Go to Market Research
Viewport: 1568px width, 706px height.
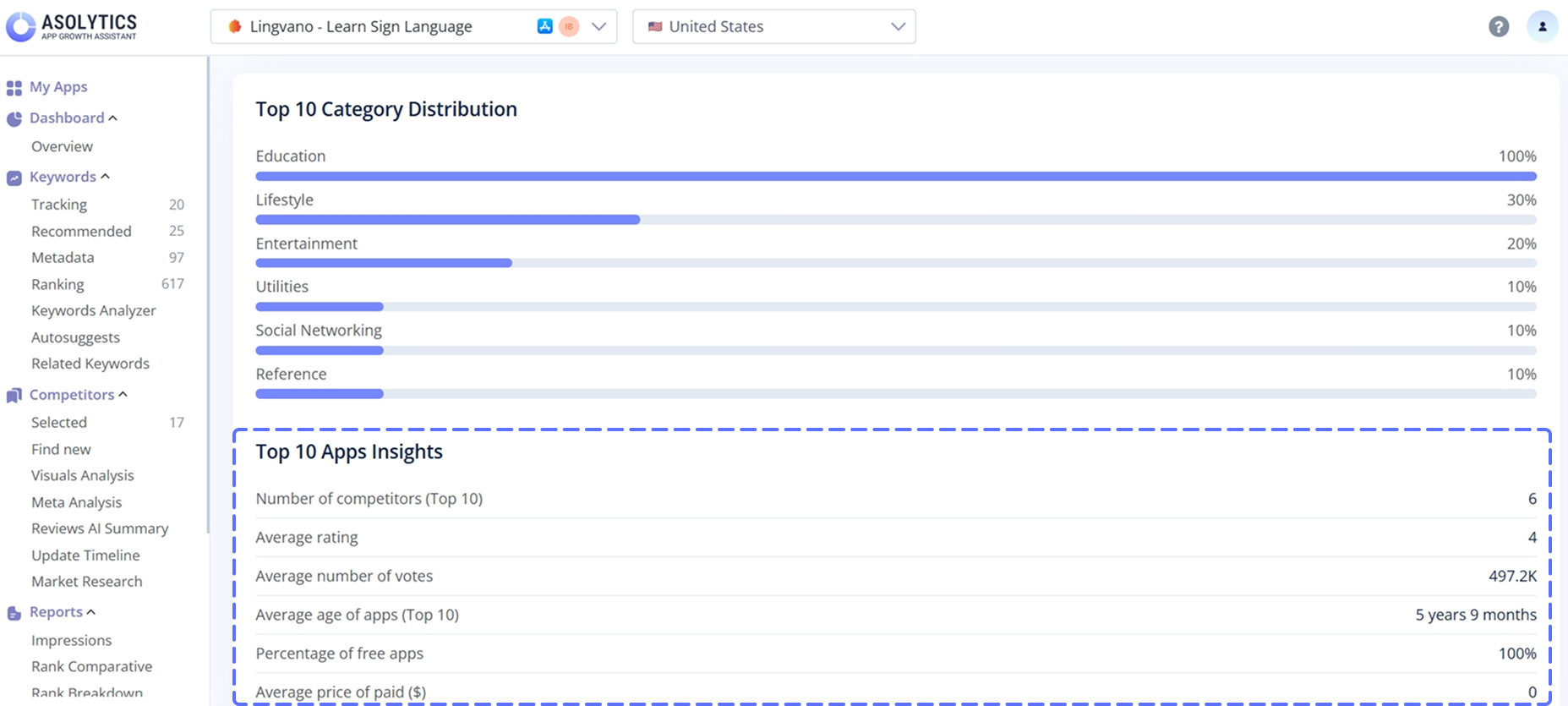click(86, 582)
